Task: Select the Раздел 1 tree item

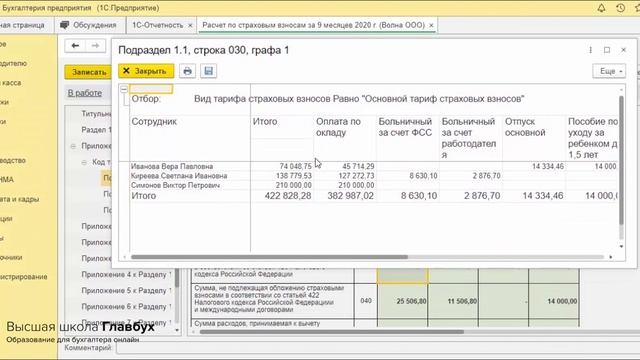Action: pyautogui.click(x=96, y=130)
